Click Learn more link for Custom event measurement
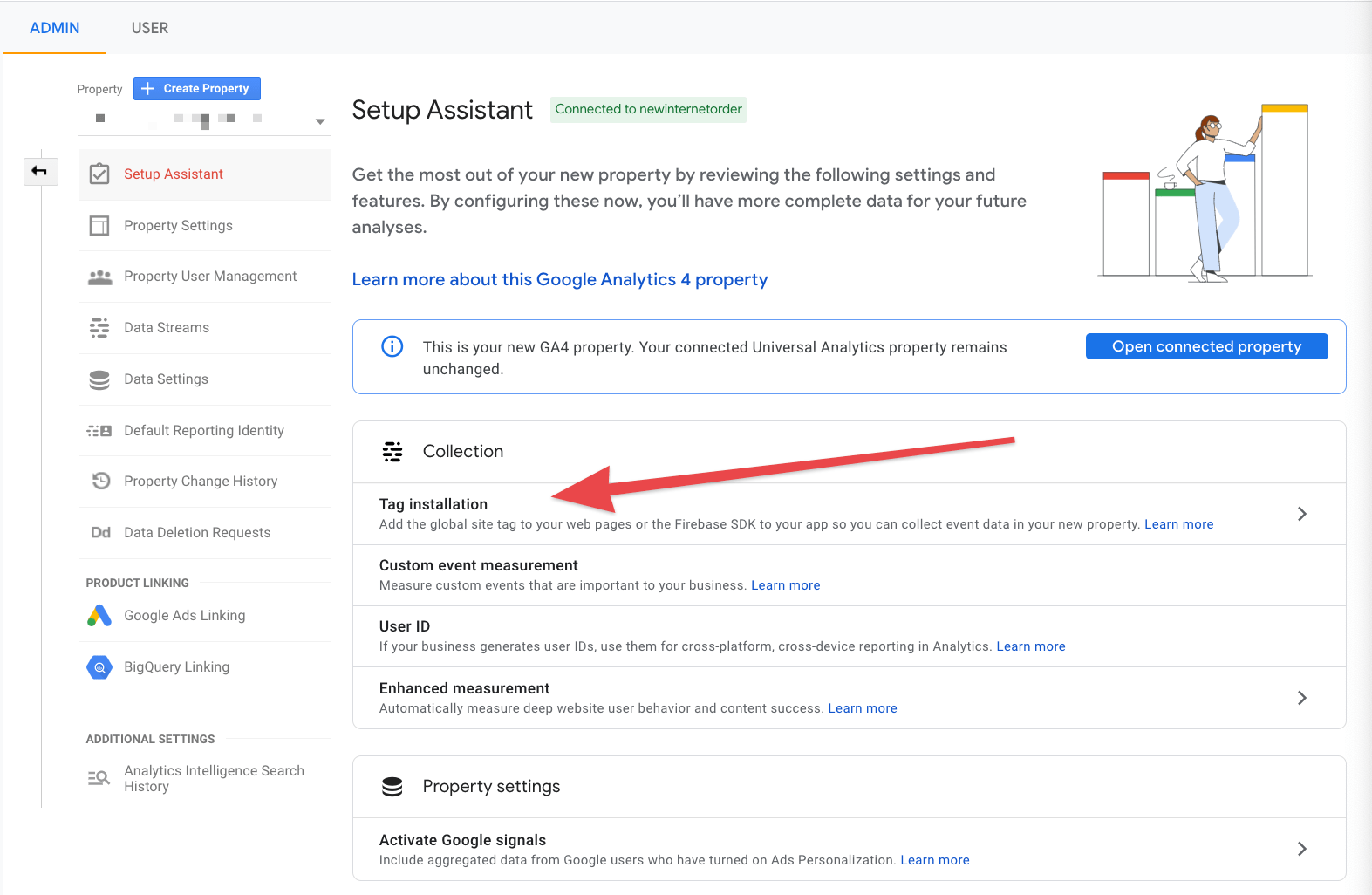1372x895 pixels. coord(785,585)
